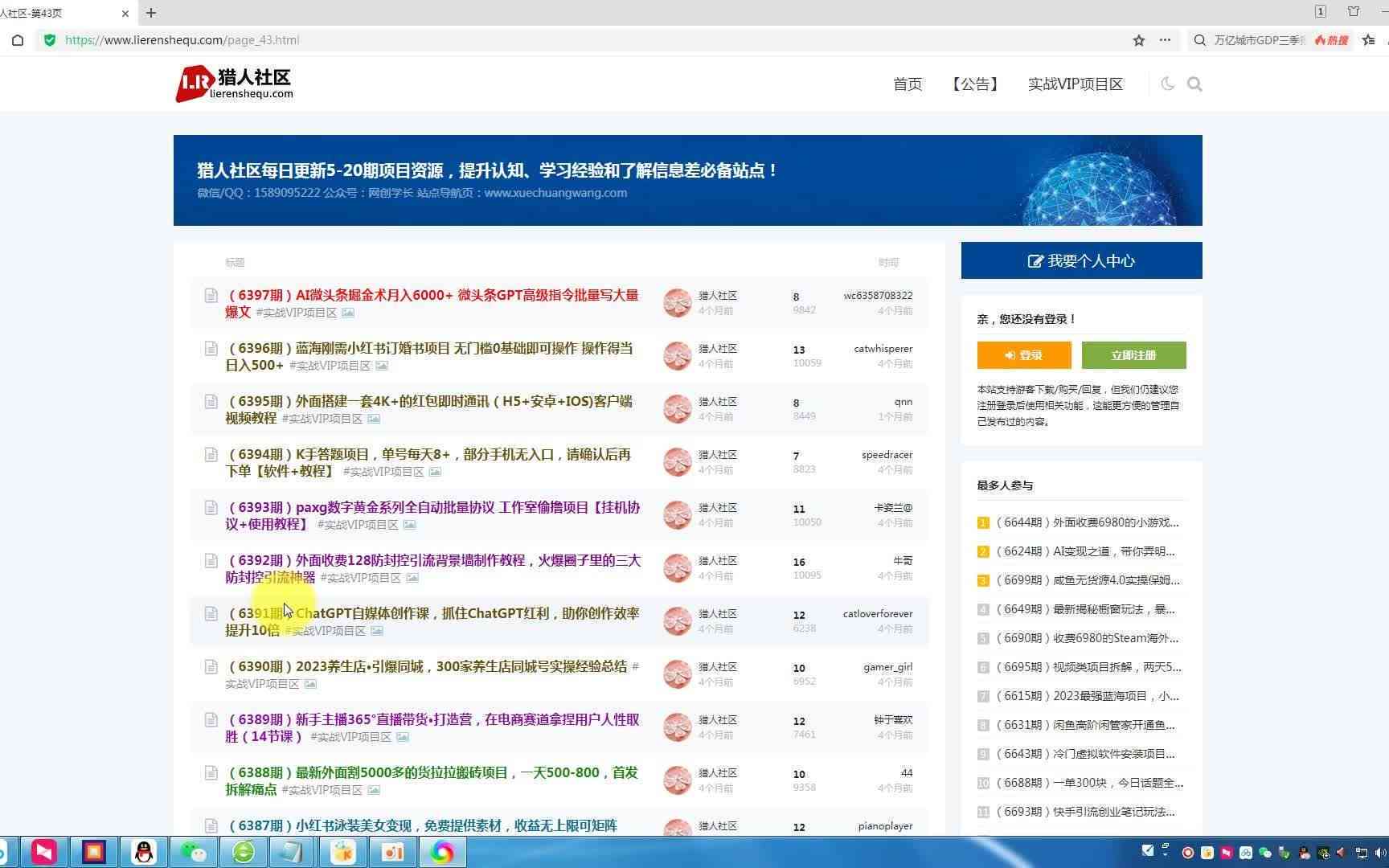Go to browser home page icon
Viewport: 1389px width, 868px height.
tap(18, 40)
